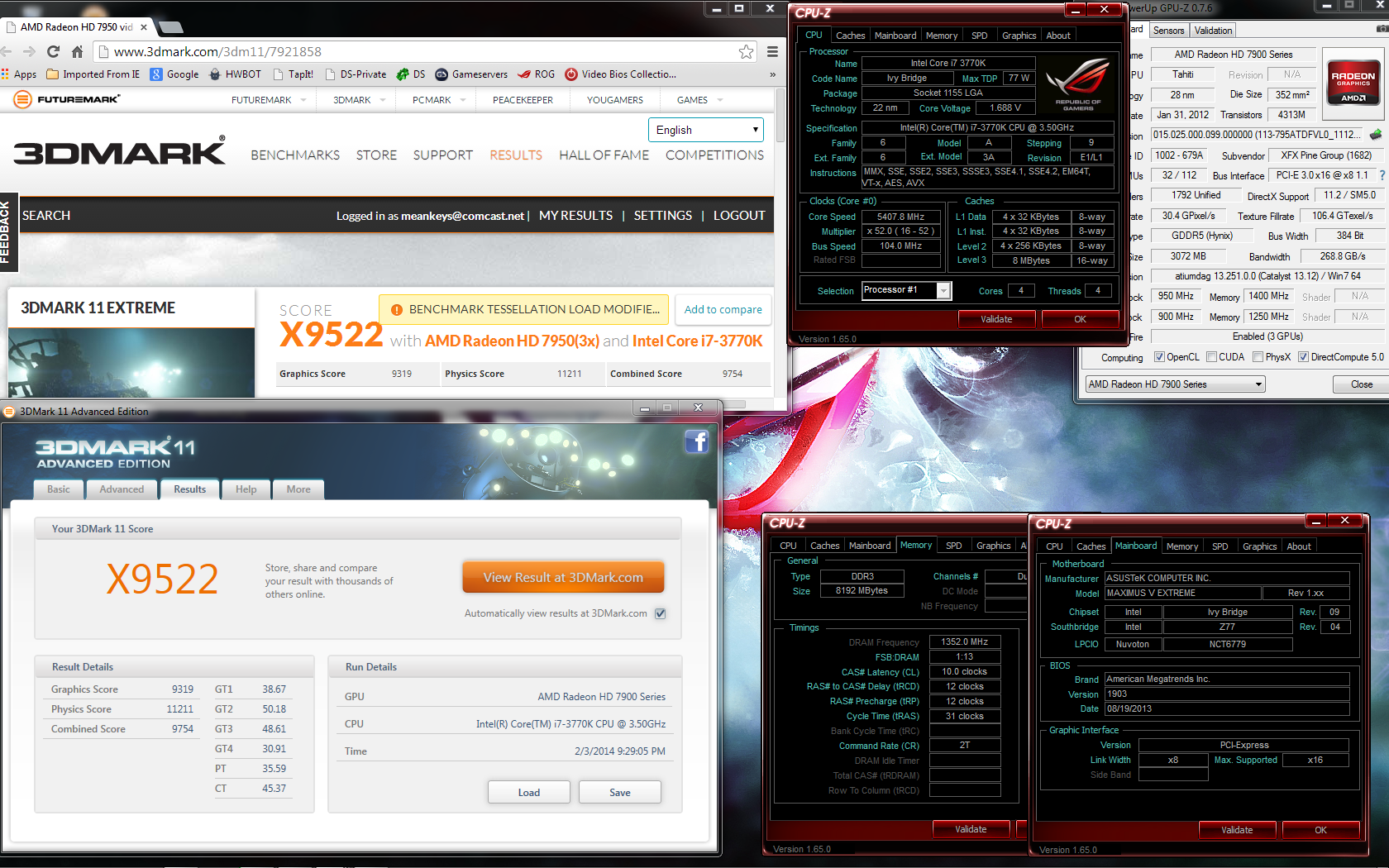Screen dimensions: 1389x868
Task: Open Imported From IE bookmark folder
Action: click(93, 74)
